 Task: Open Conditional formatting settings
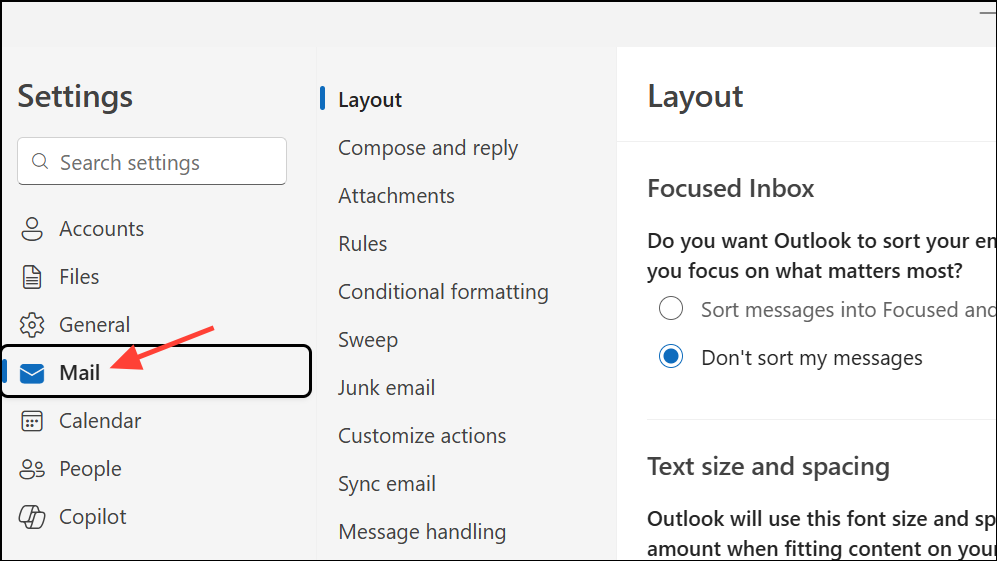coord(443,292)
